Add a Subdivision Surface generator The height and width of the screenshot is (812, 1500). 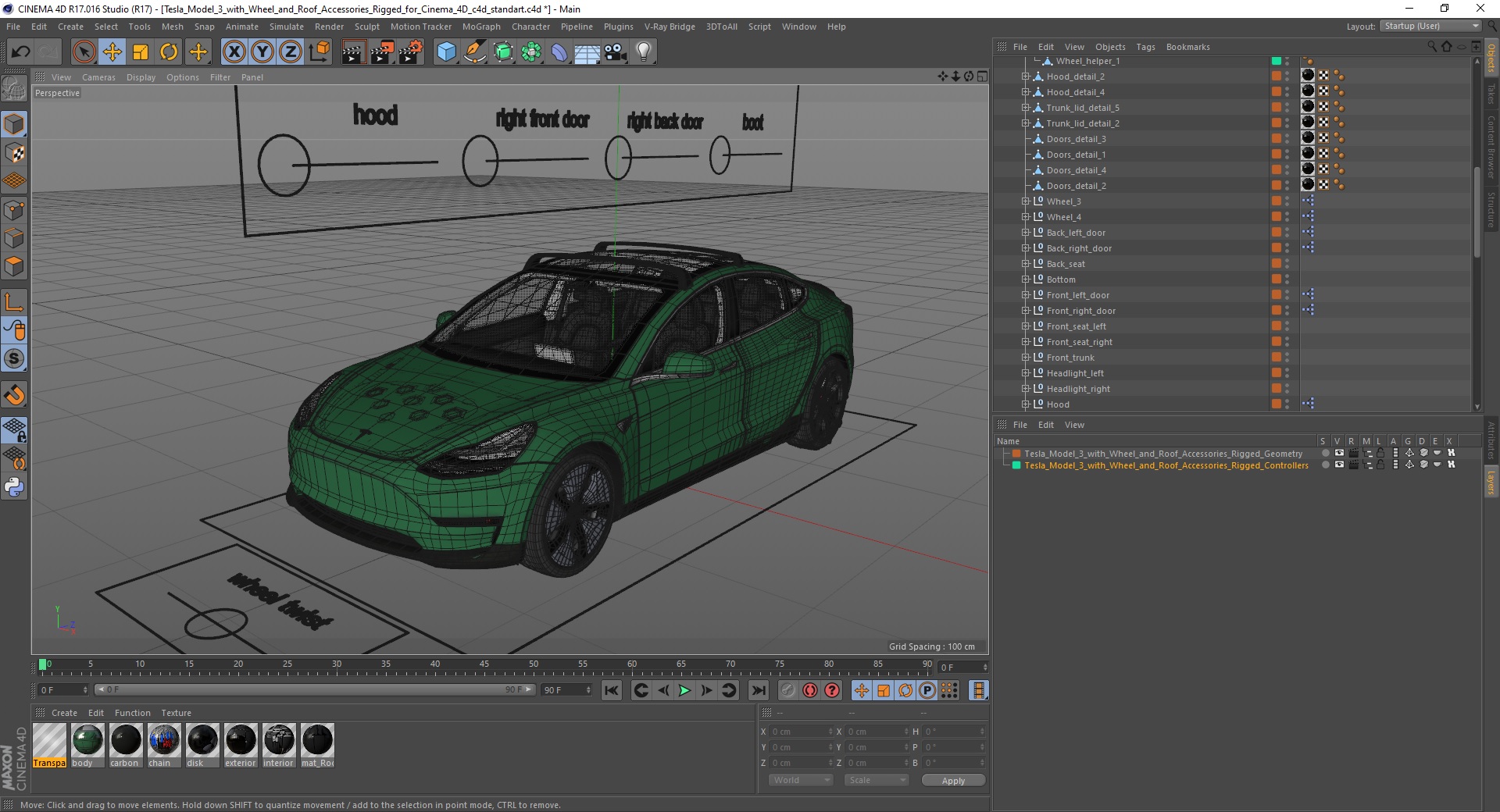pos(503,52)
